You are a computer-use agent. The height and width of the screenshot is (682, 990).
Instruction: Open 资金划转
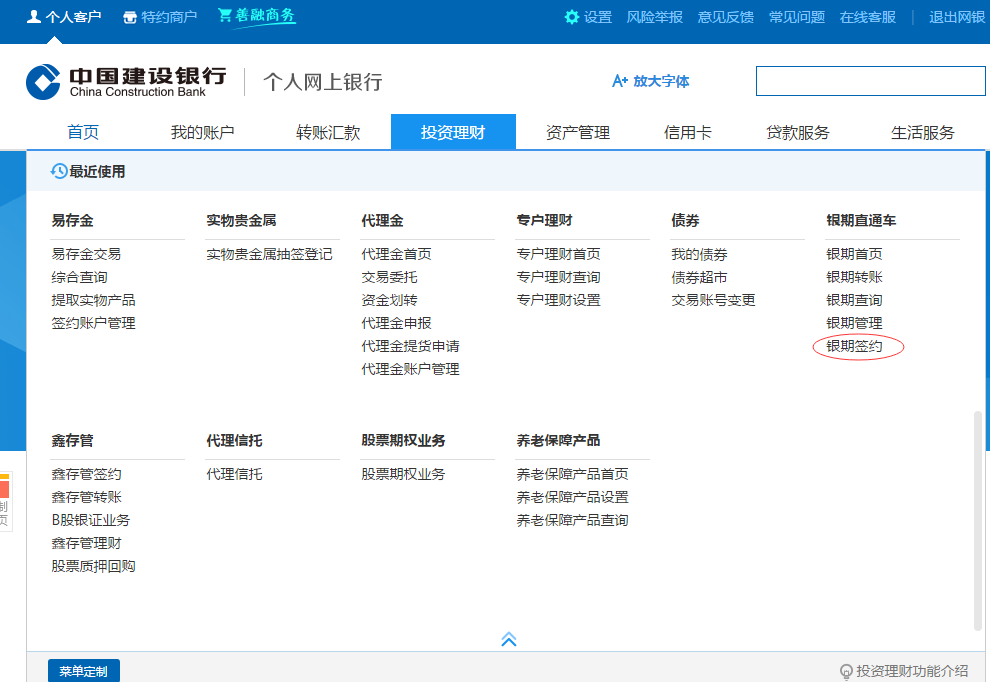pos(390,300)
